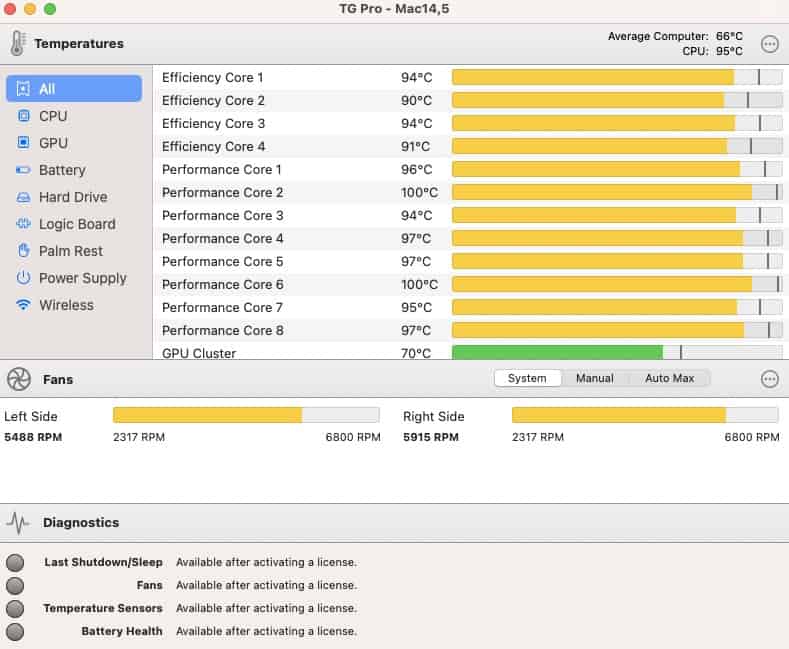Select the Performance Core 5 row

tap(470, 262)
